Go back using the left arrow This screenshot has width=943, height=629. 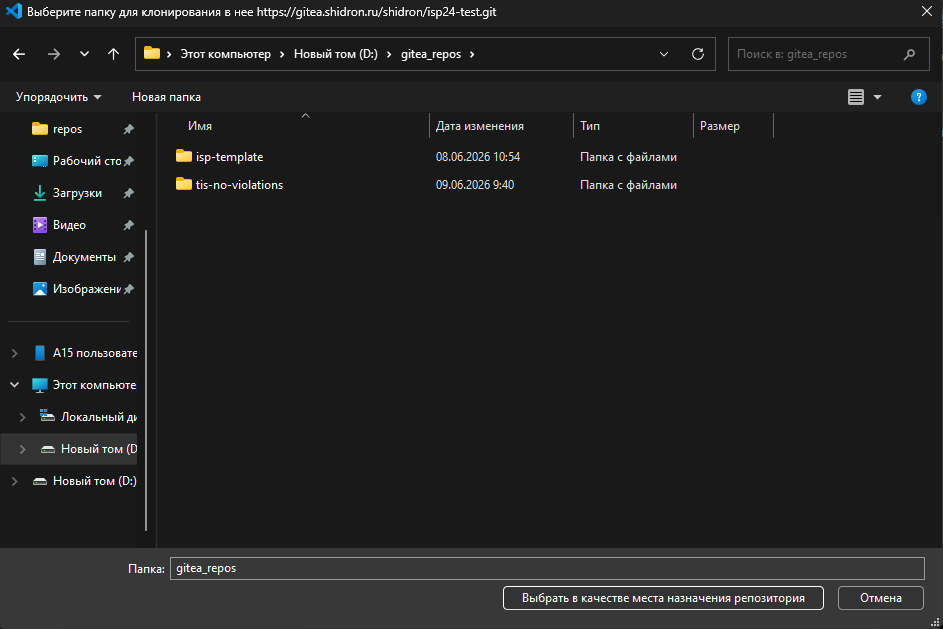click(19, 54)
